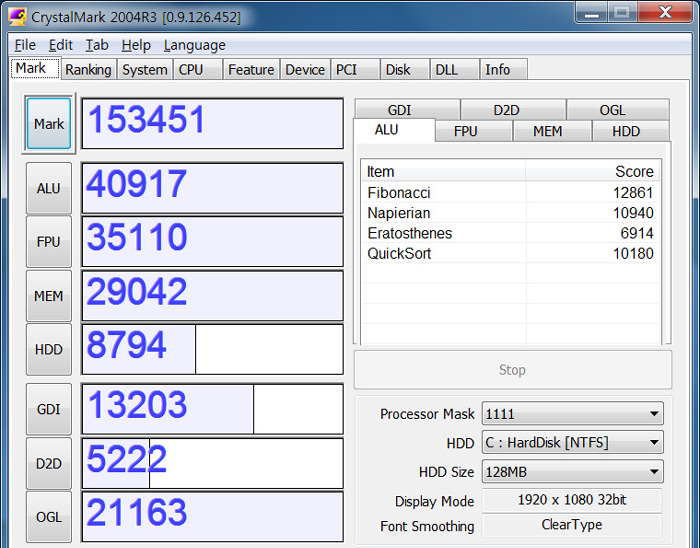Open the Help menu

pos(136,45)
